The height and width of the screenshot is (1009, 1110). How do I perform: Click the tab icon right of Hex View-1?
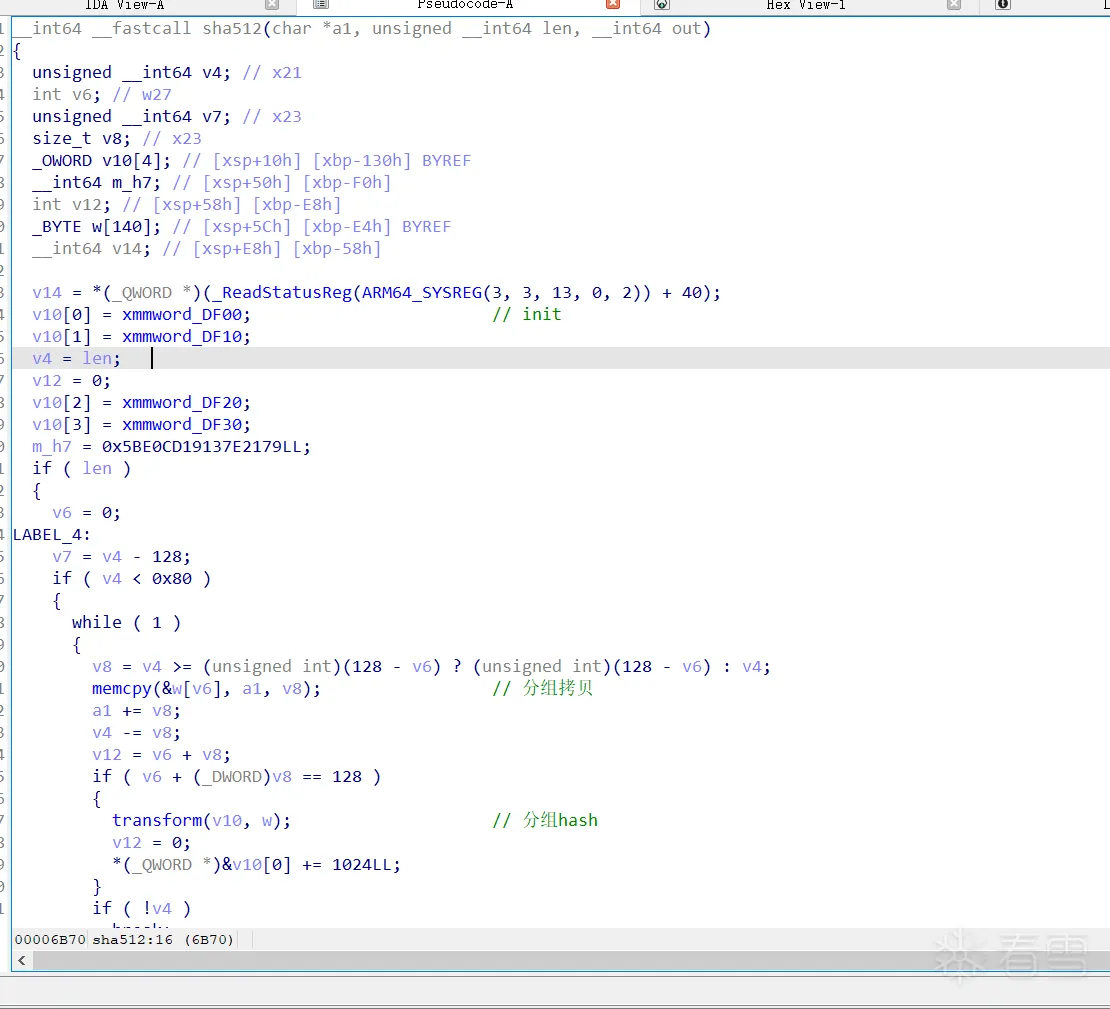click(x=1002, y=5)
